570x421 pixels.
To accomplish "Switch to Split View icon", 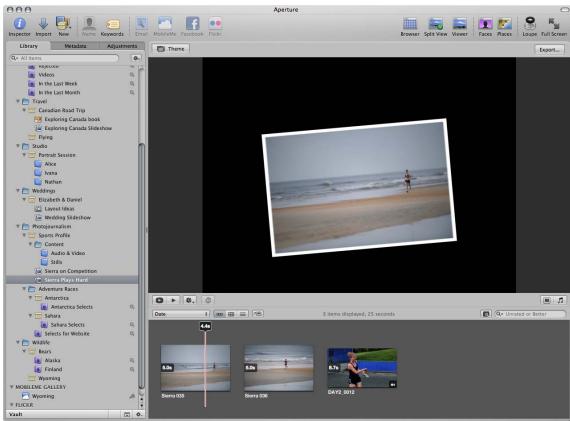I will (435, 24).
